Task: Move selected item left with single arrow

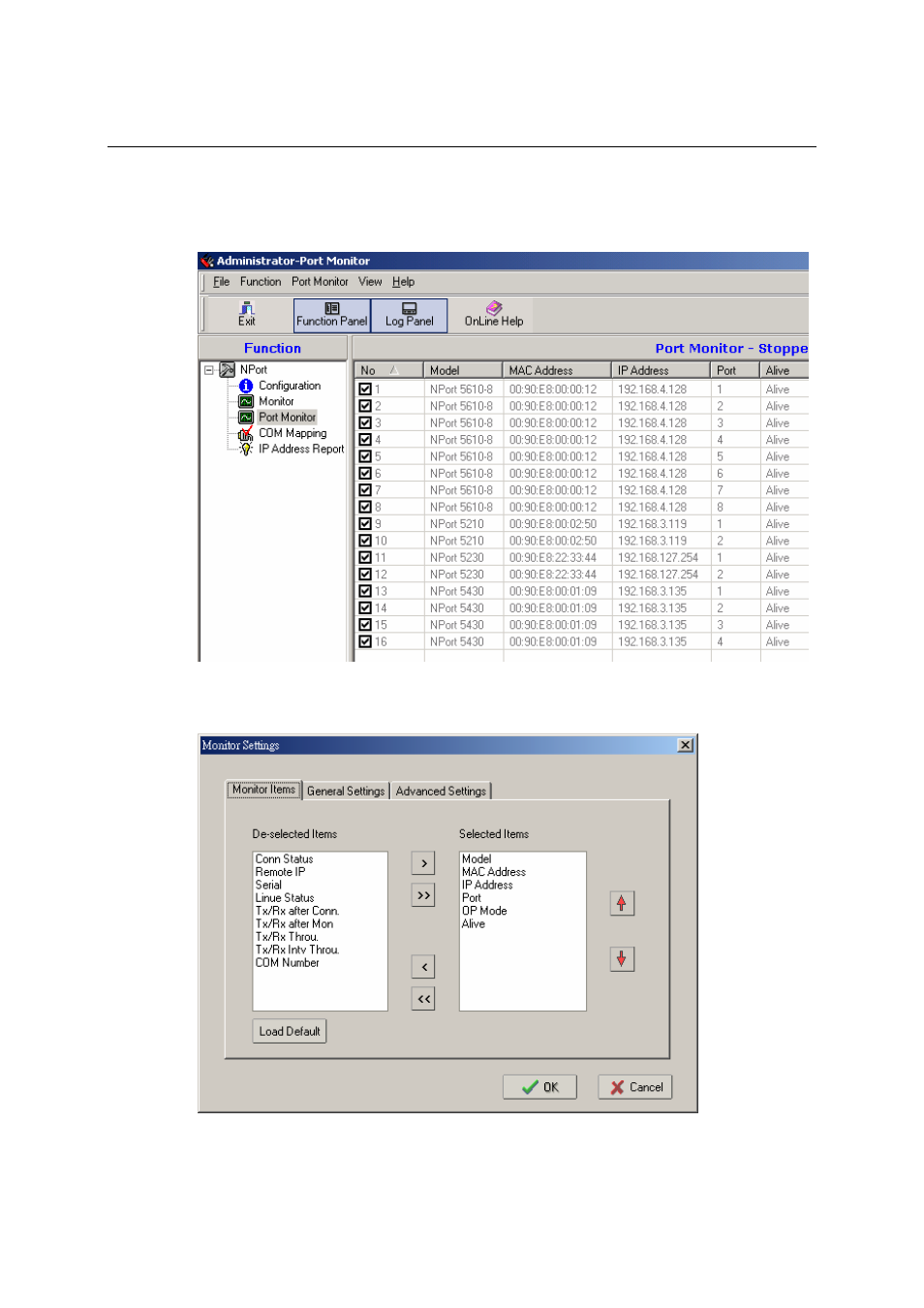Action: click(423, 967)
